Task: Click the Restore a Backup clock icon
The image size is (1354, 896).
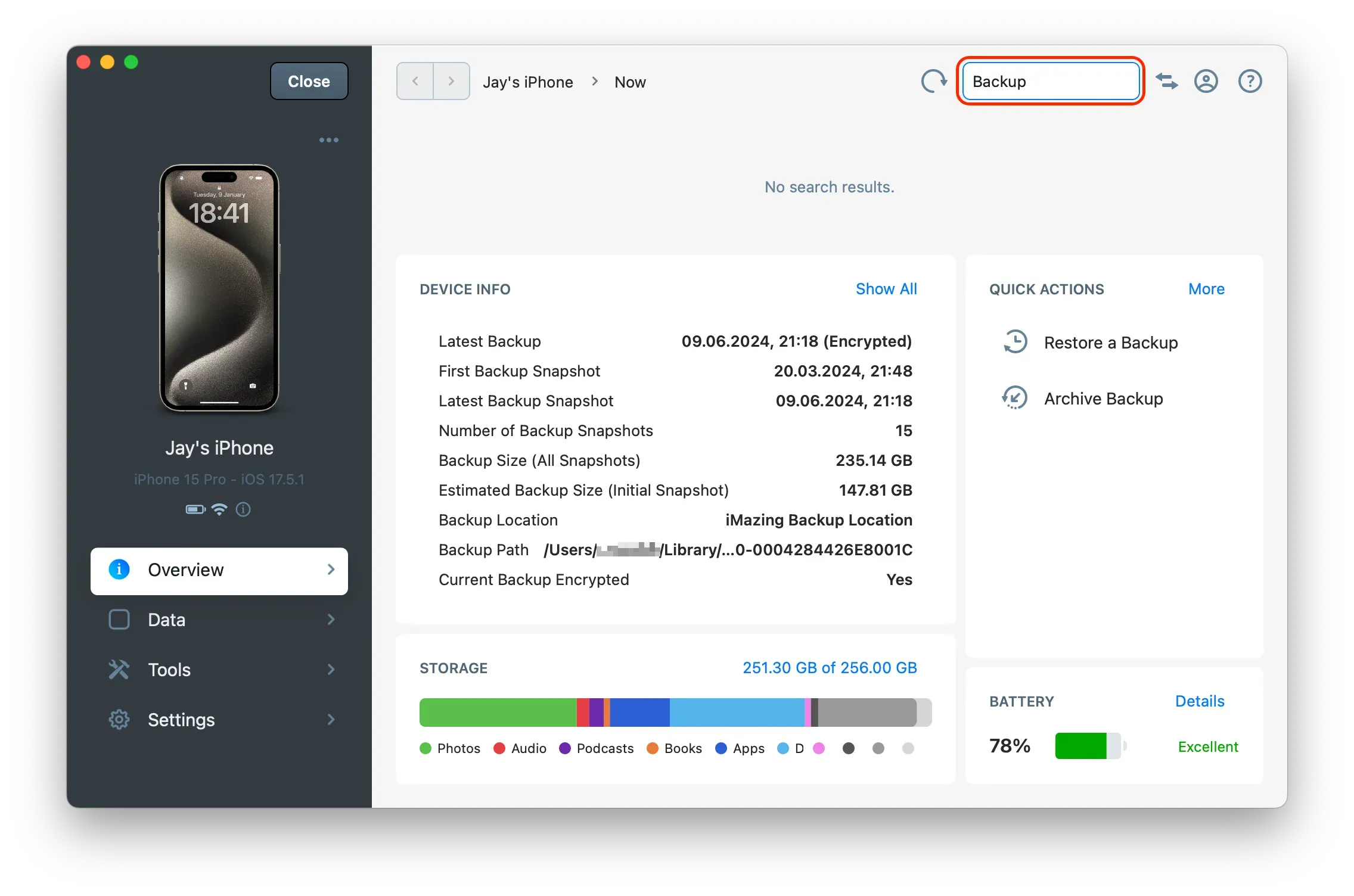Action: 1015,341
